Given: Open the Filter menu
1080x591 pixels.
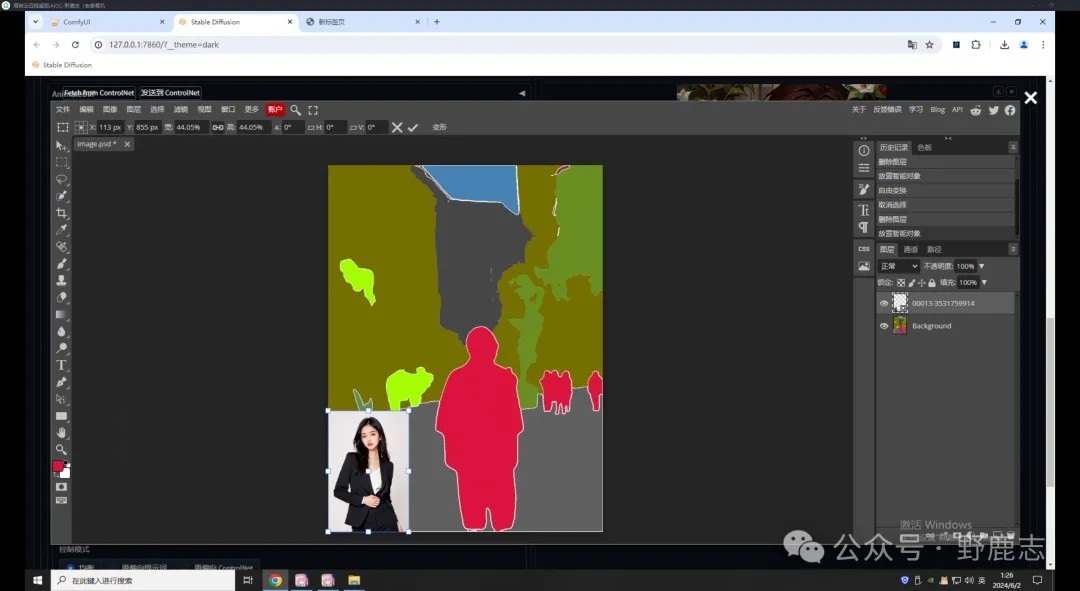Looking at the screenshot, I should coord(180,110).
